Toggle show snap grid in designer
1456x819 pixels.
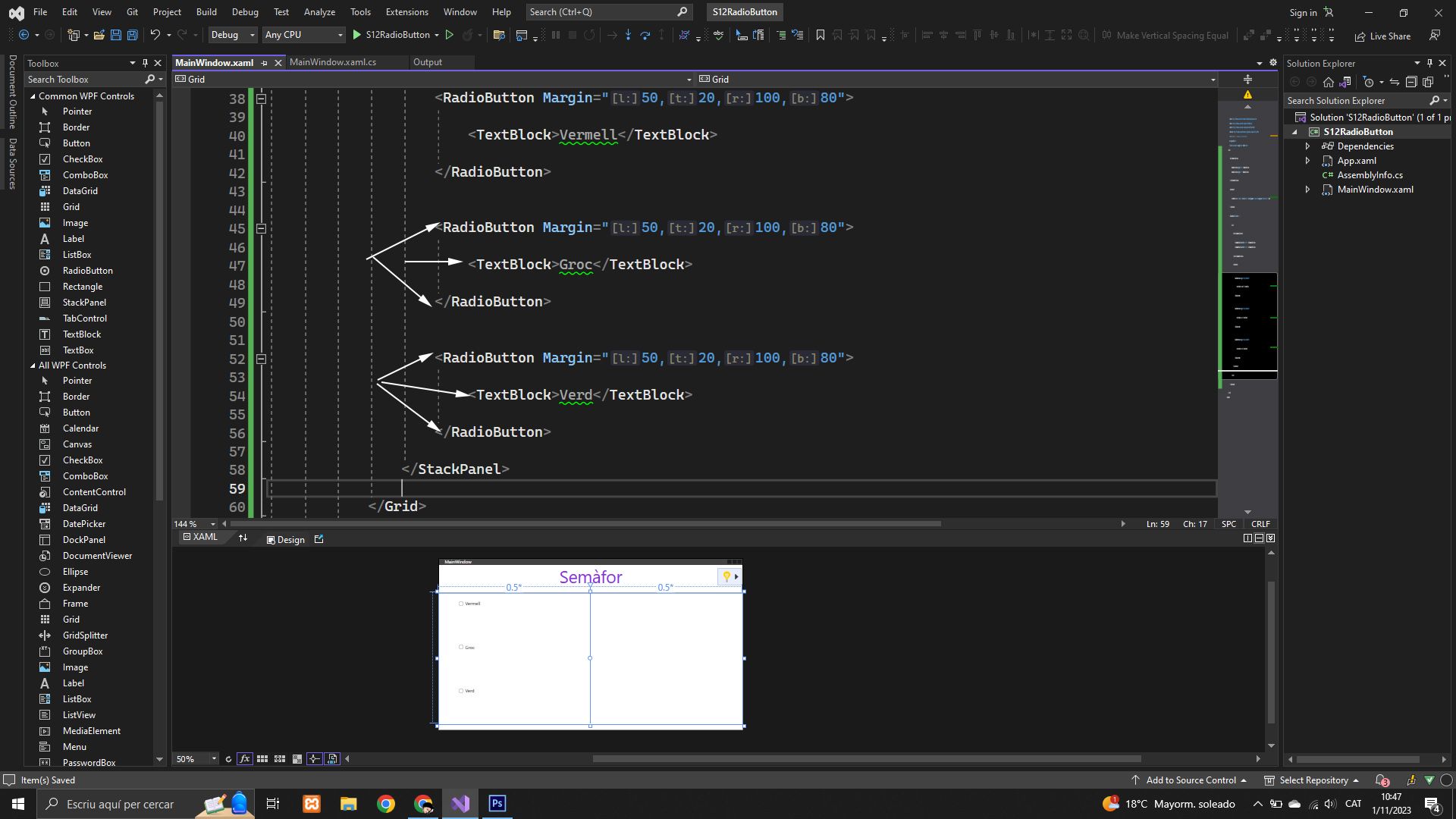coord(262,758)
